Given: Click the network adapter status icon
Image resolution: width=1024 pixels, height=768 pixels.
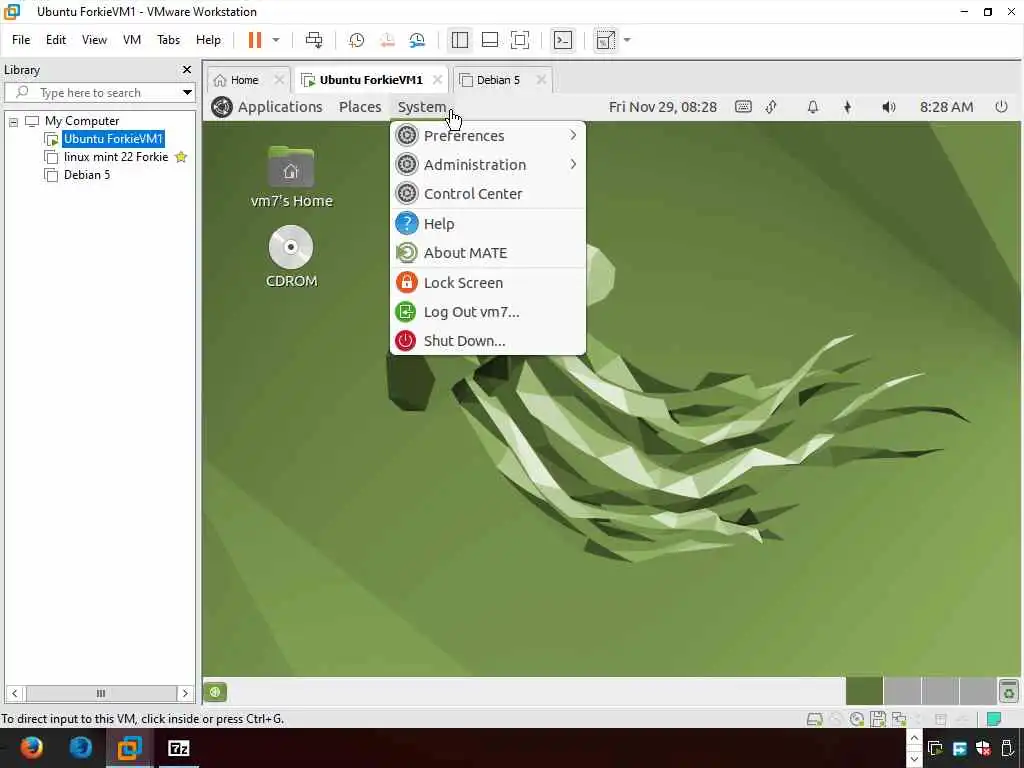Looking at the screenshot, I should point(899,719).
